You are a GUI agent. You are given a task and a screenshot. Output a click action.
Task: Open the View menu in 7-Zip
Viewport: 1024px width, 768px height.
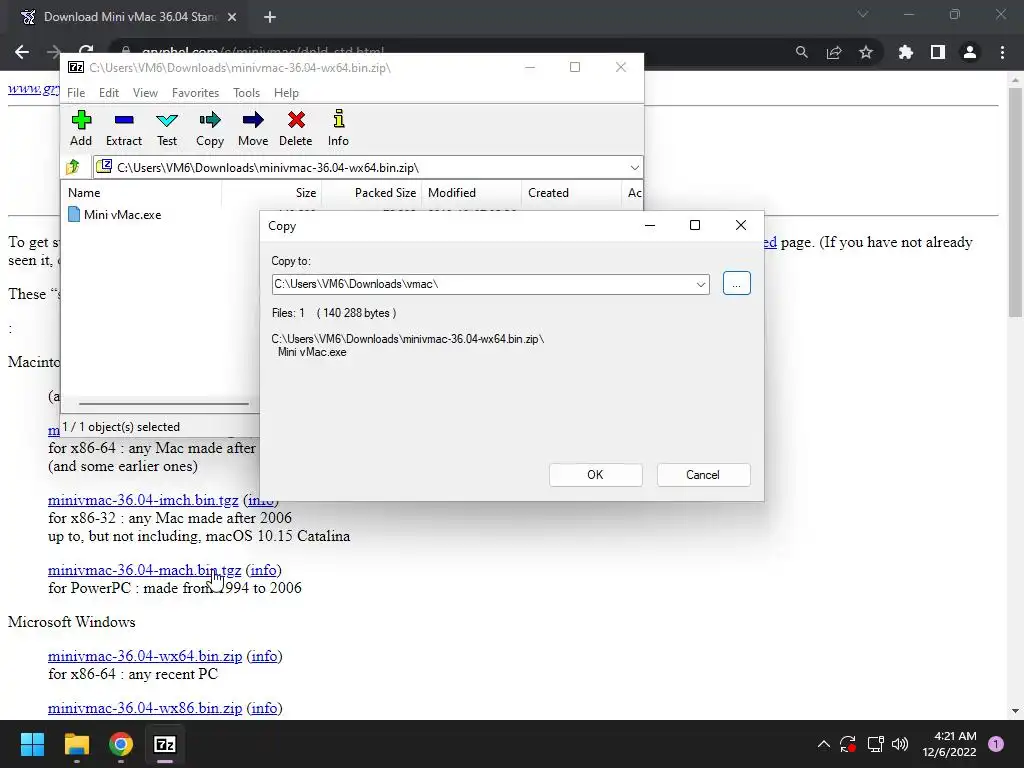point(145,93)
